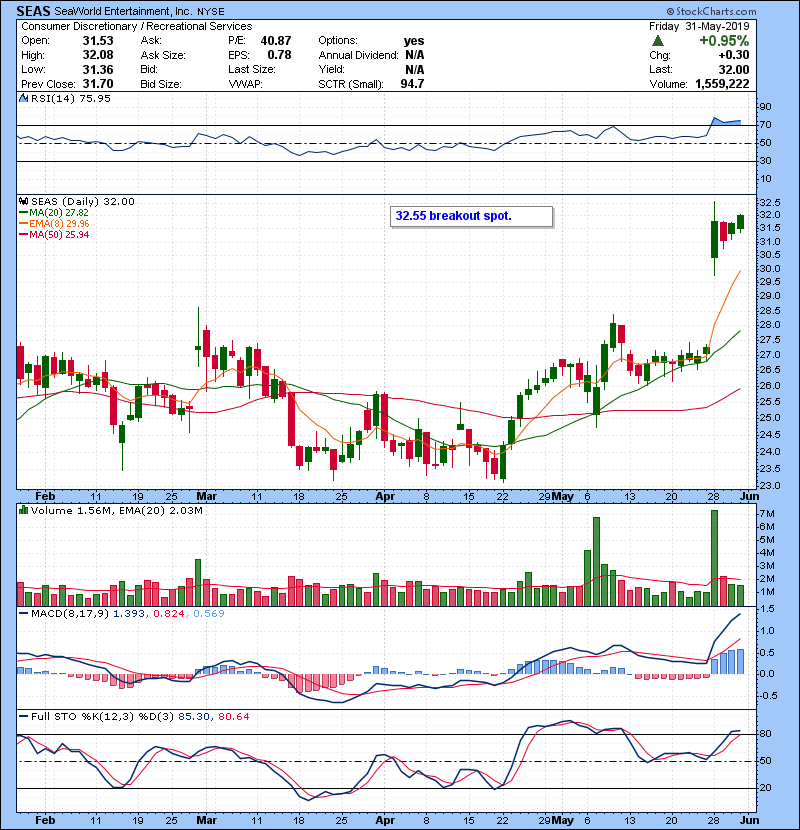Click the MACD value 1.393
Screen dimensions: 800x830
pos(129,614)
